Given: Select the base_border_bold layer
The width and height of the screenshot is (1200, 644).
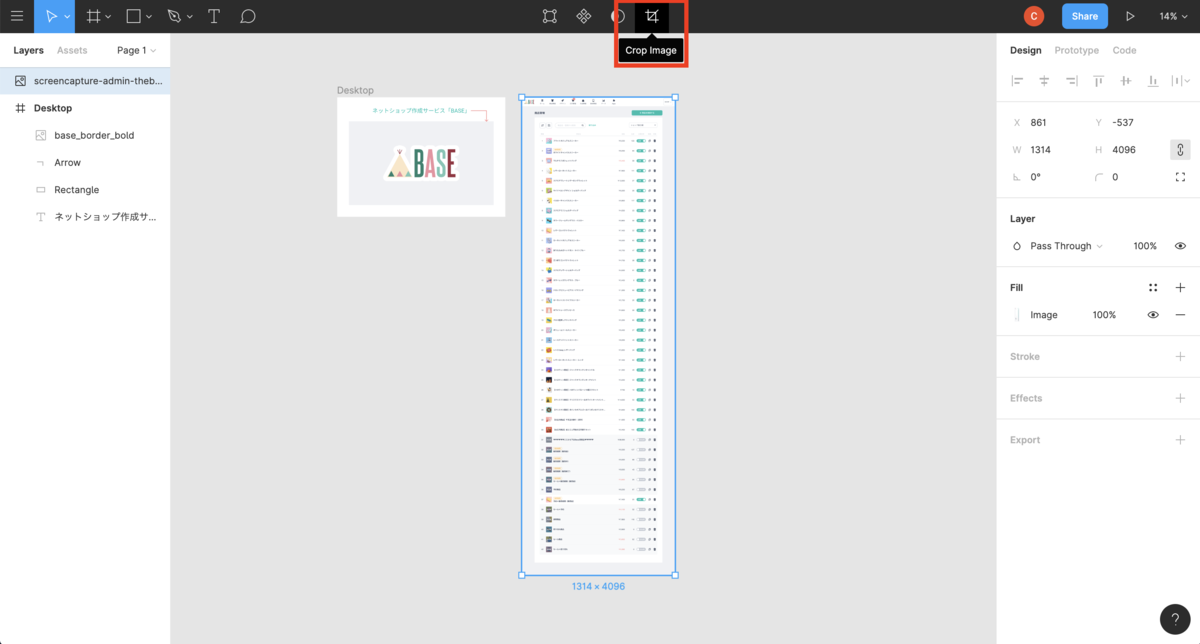Looking at the screenshot, I should [85, 135].
